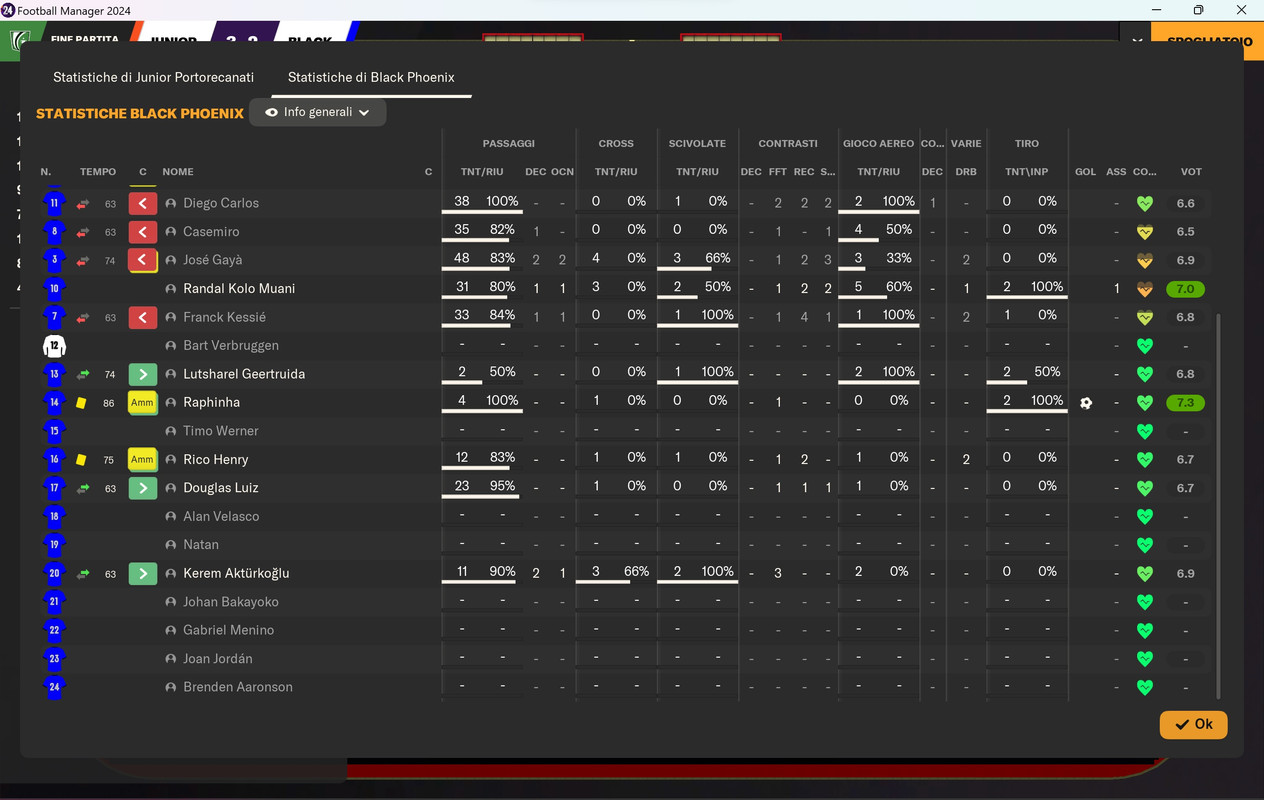Open the Info generali view dropdown
This screenshot has height=800, width=1264.
tap(317, 112)
